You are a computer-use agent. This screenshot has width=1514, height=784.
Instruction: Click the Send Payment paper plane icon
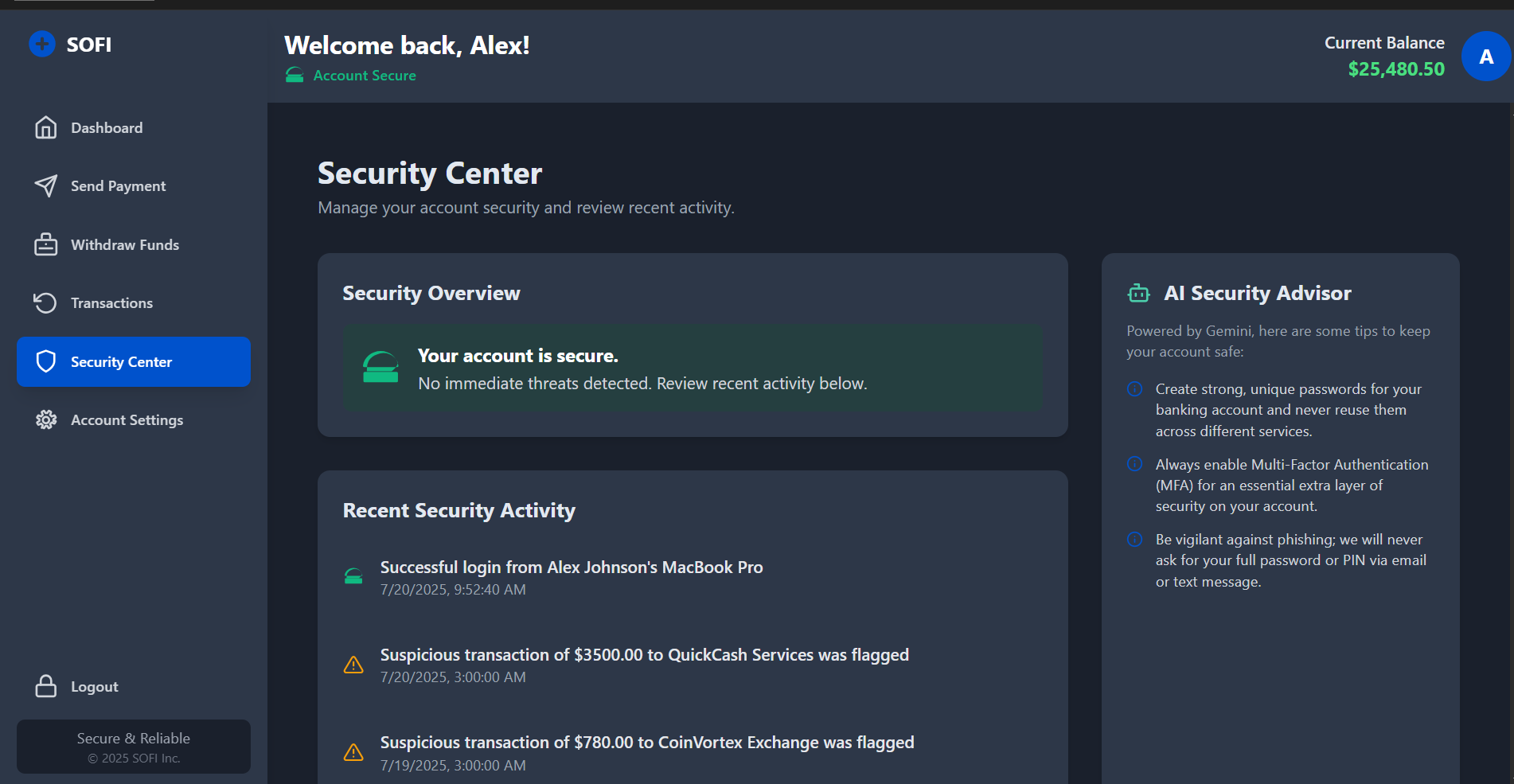click(46, 186)
